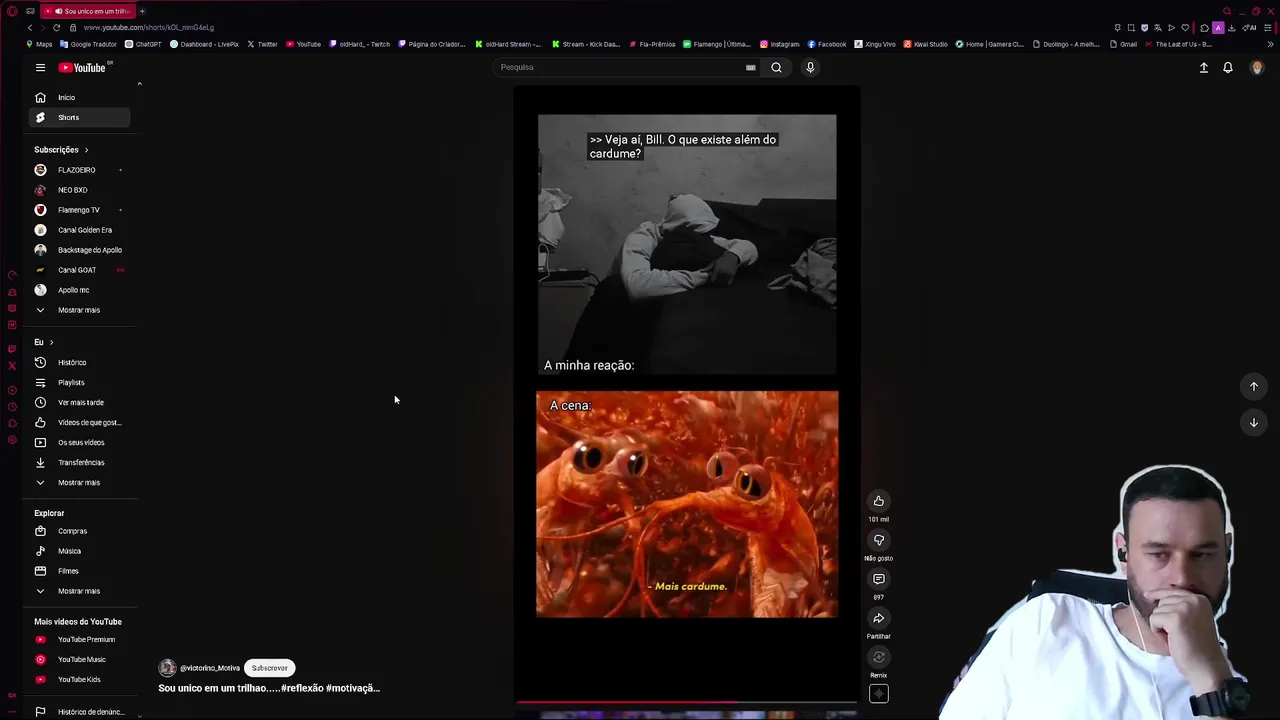1280x720 pixels.
Task: Open YouTube Kids link
Action: [x=79, y=680]
